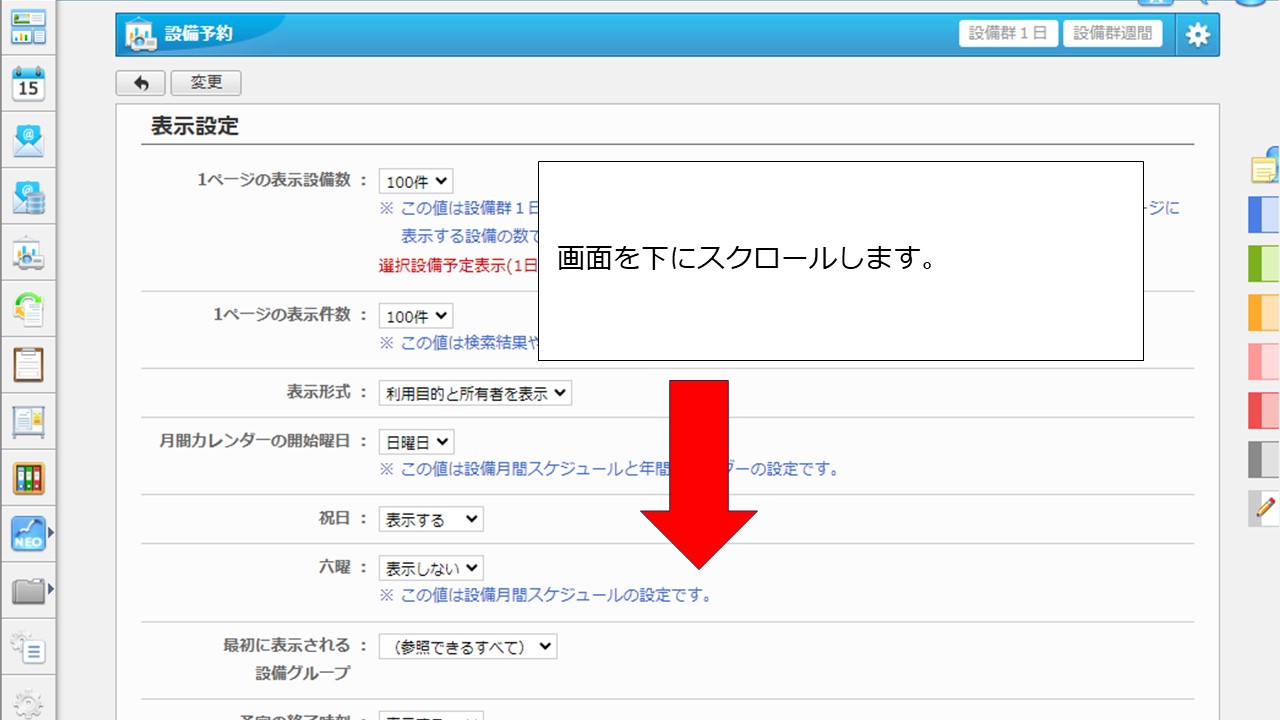
Task: Click the 変更 button
Action: (x=206, y=83)
